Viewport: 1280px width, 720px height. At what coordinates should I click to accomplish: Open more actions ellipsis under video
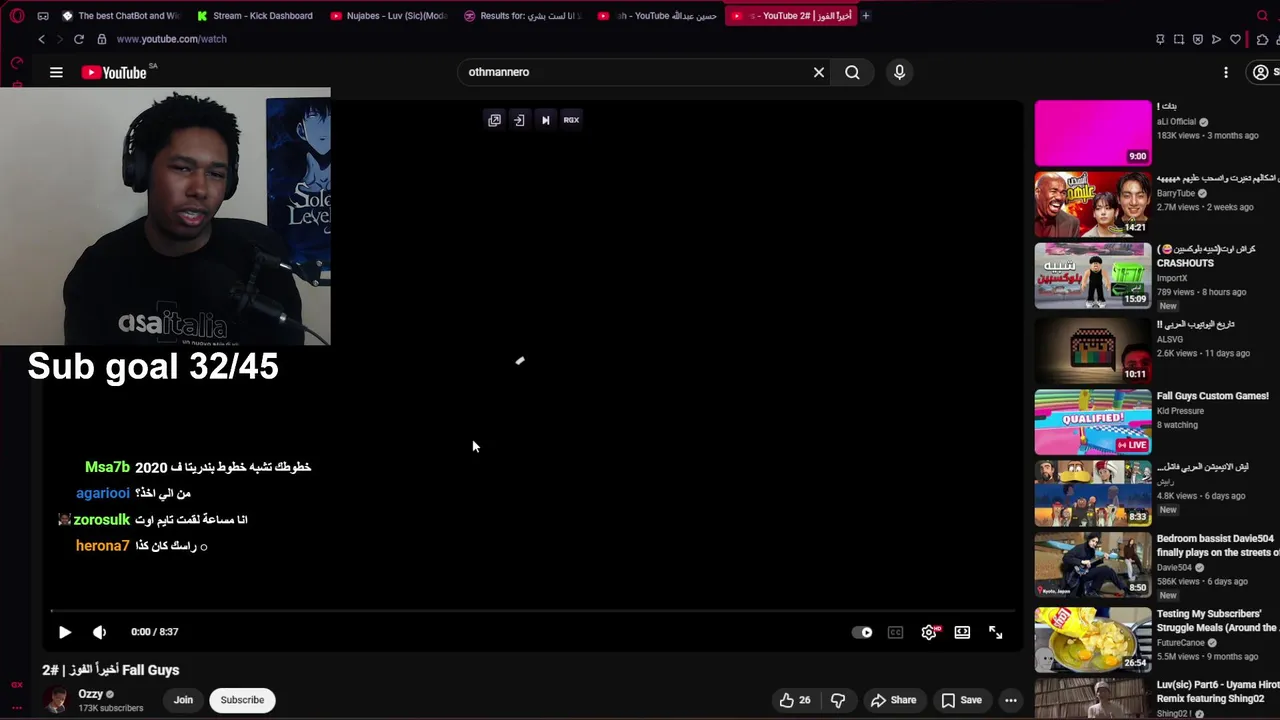(x=1011, y=700)
